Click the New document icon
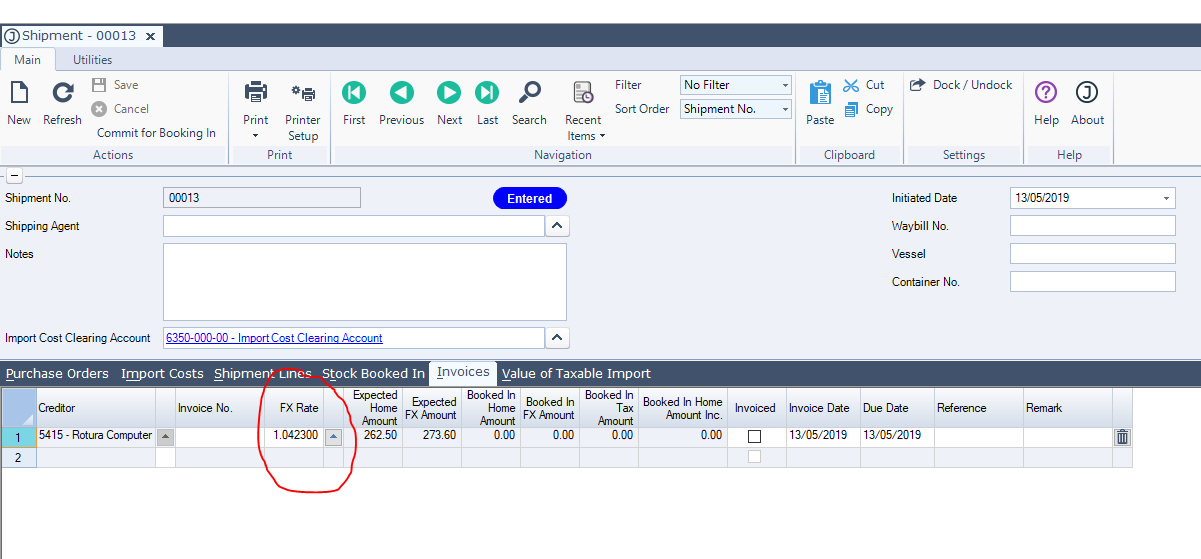Image resolution: width=1201 pixels, height=559 pixels. (19, 94)
